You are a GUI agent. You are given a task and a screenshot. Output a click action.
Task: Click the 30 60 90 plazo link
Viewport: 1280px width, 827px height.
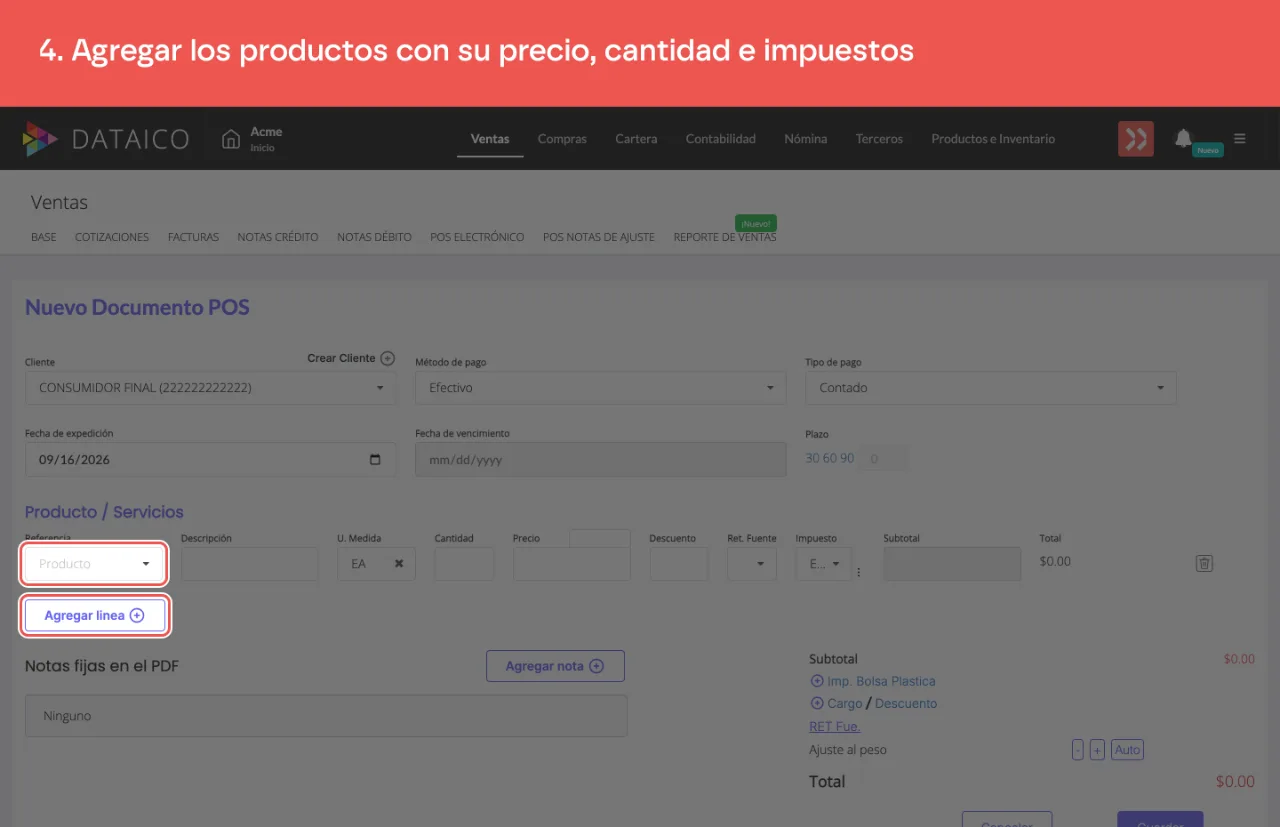tap(830, 458)
